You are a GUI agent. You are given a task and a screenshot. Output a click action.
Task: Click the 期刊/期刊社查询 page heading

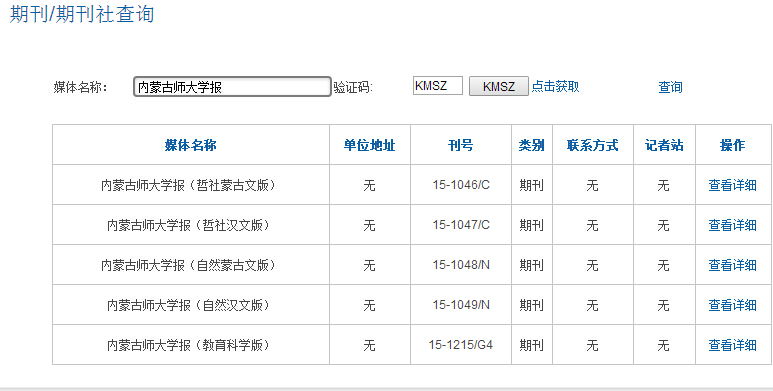click(x=82, y=14)
